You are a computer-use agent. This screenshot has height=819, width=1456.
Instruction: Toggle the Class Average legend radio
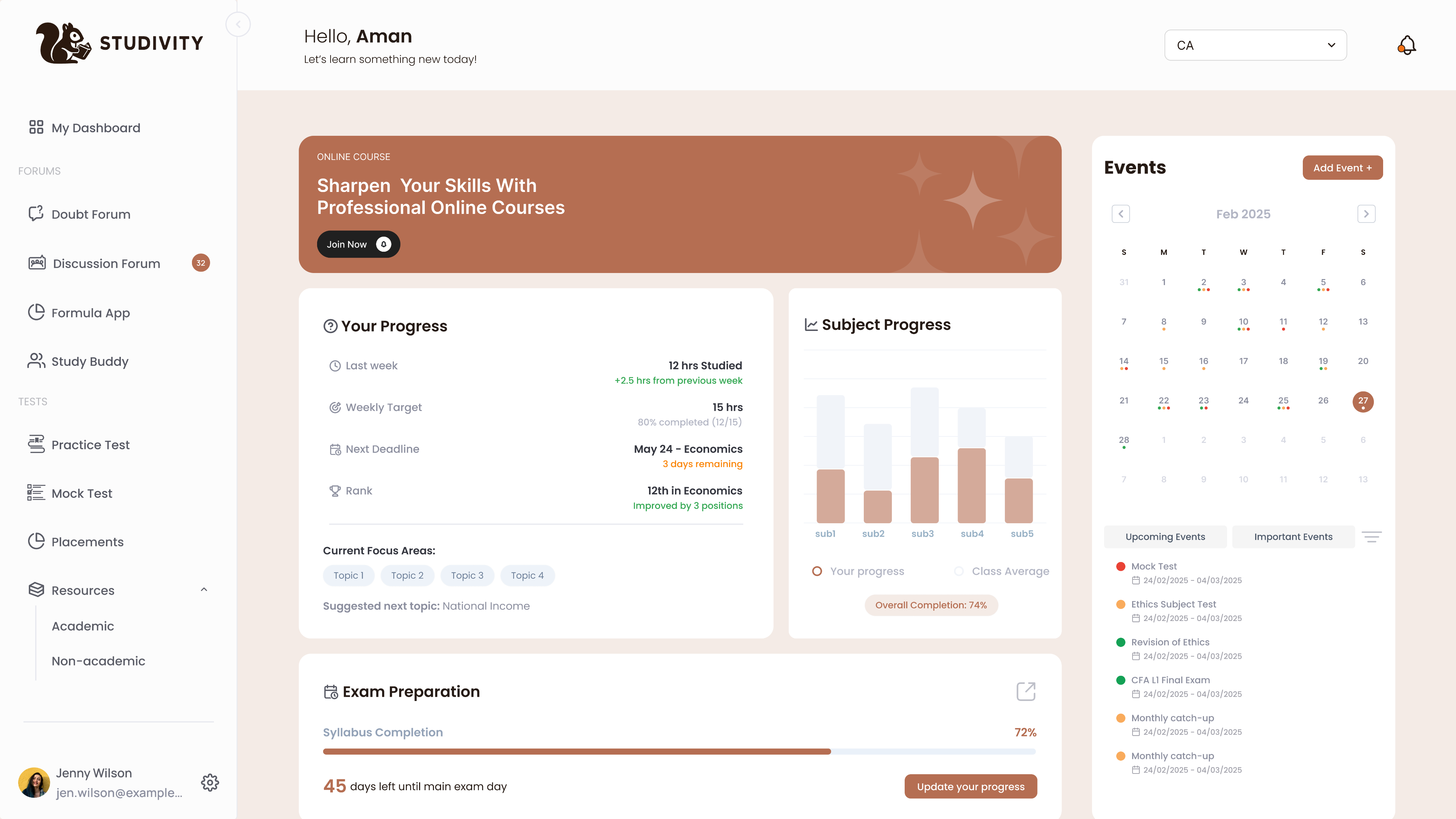pyautogui.click(x=959, y=572)
